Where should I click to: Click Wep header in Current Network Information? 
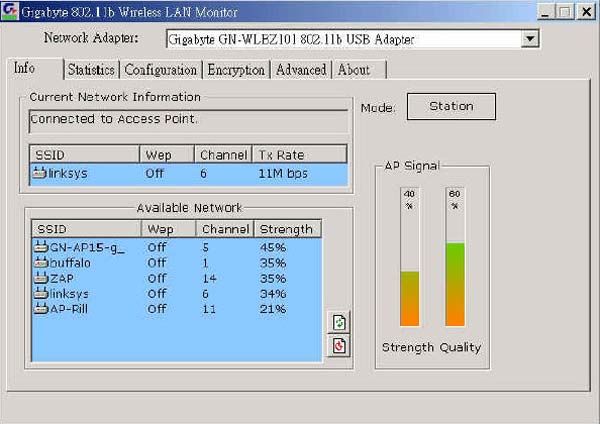click(167, 155)
